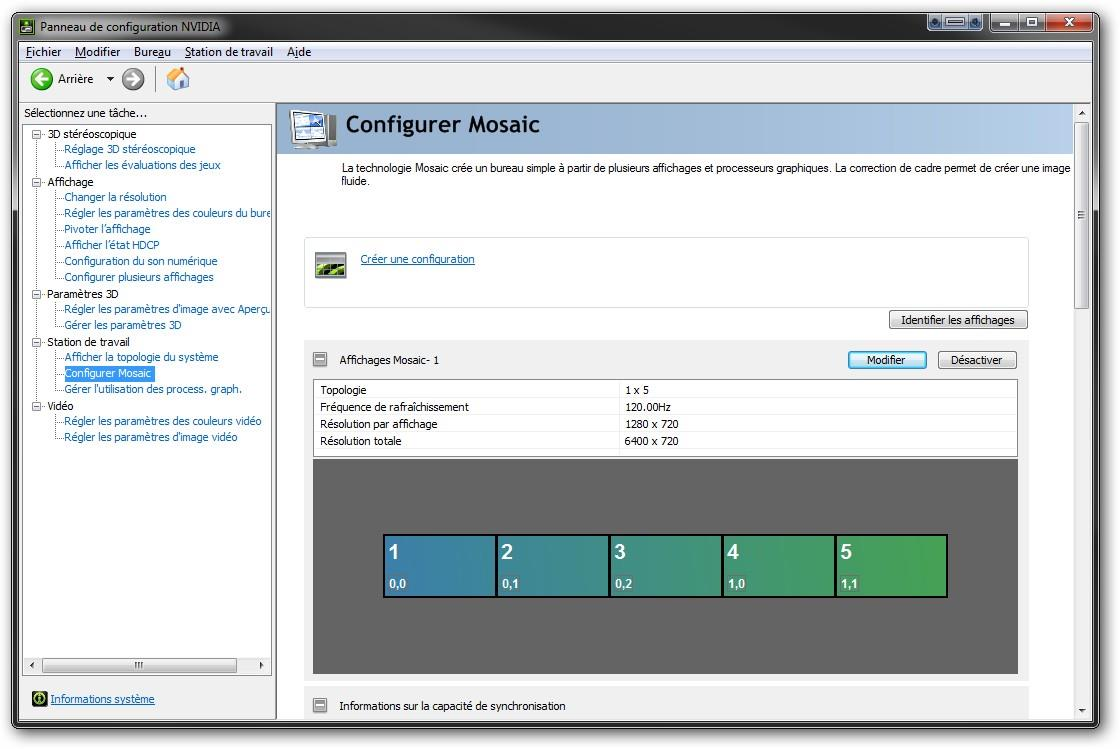Open the Créer une configuration link
The height and width of the screenshot is (749, 1120).
click(417, 259)
